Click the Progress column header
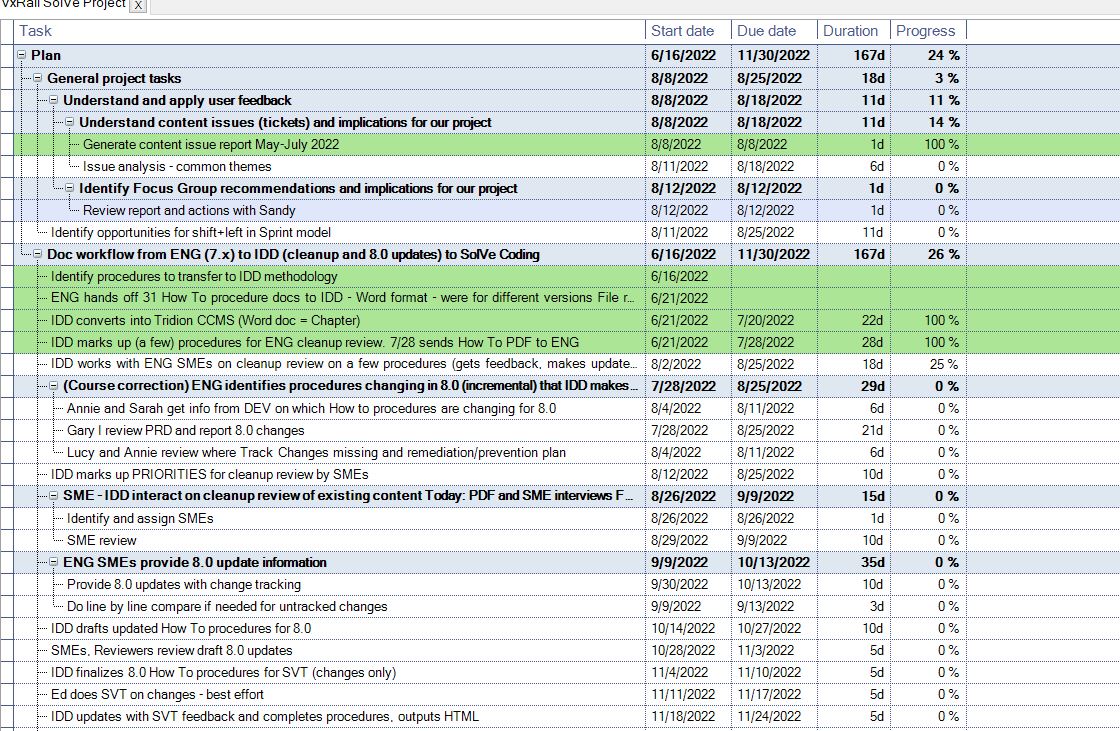 point(925,31)
